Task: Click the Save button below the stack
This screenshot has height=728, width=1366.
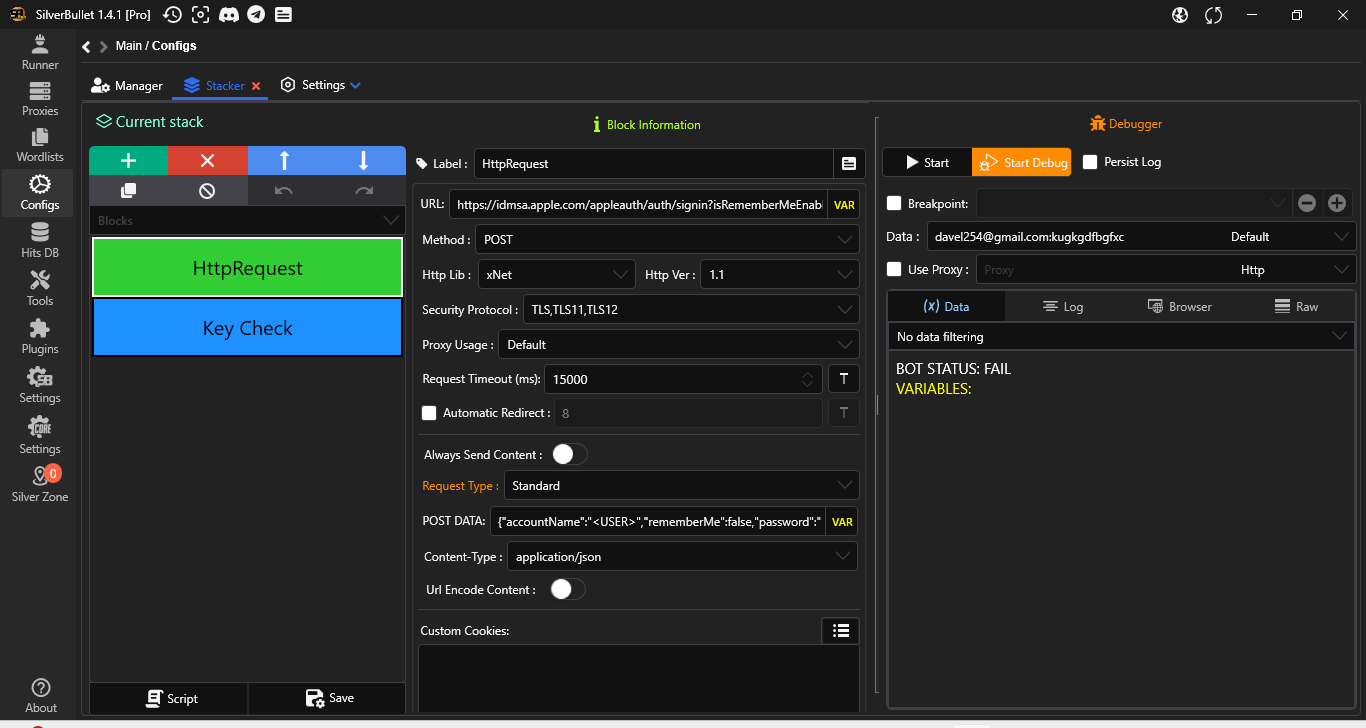Action: (x=328, y=698)
